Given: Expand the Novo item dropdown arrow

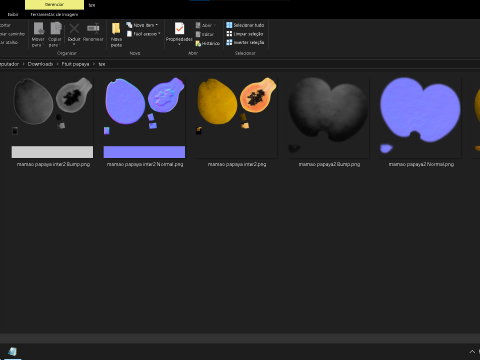Looking at the screenshot, I should point(157,25).
